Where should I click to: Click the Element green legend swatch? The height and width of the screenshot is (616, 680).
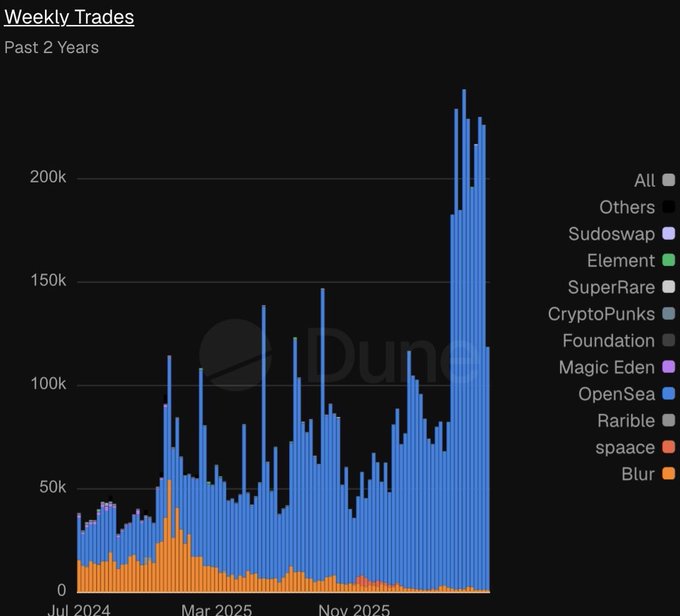(669, 260)
